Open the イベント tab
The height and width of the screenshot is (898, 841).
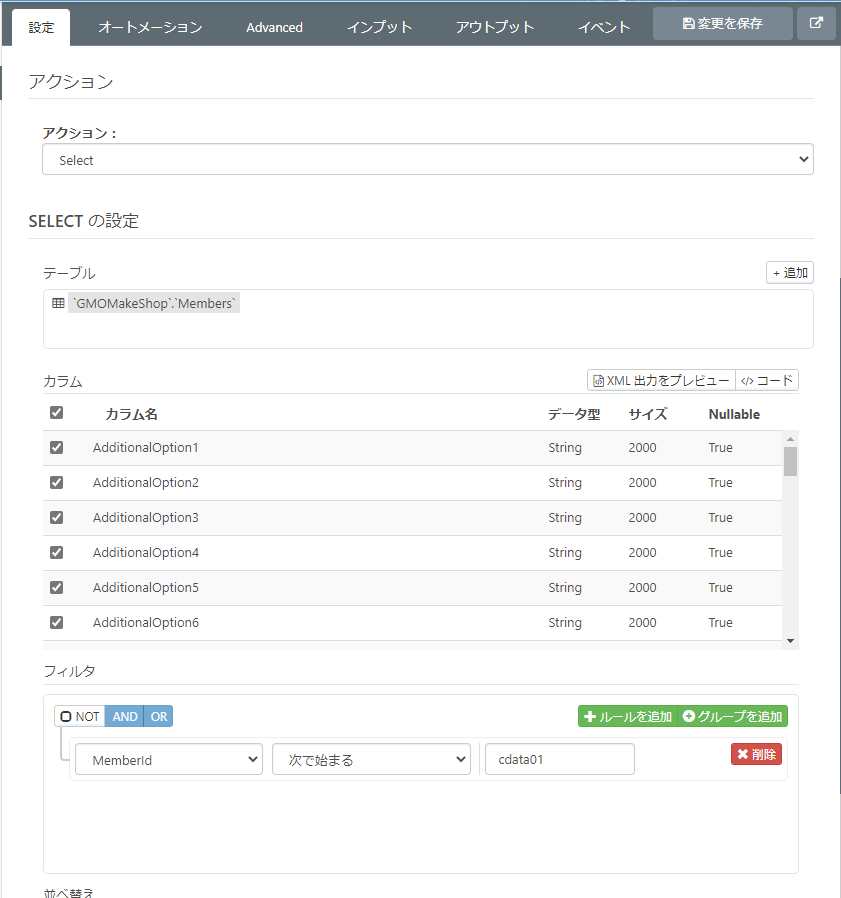604,27
